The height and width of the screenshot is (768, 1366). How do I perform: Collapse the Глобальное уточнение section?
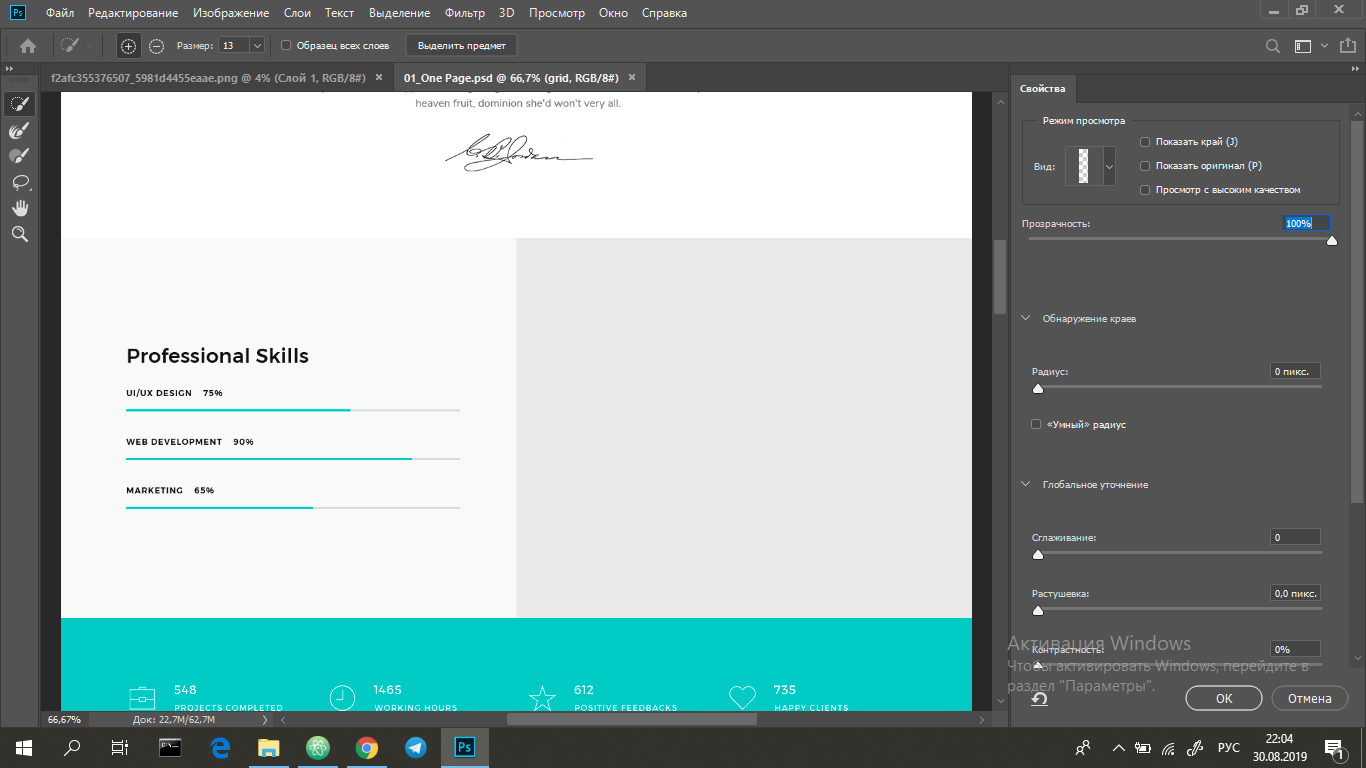(1025, 484)
